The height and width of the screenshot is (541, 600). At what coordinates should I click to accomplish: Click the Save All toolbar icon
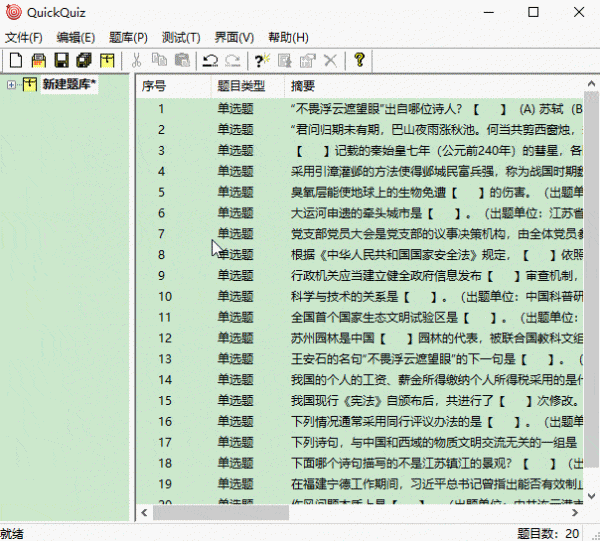pyautogui.click(x=84, y=61)
